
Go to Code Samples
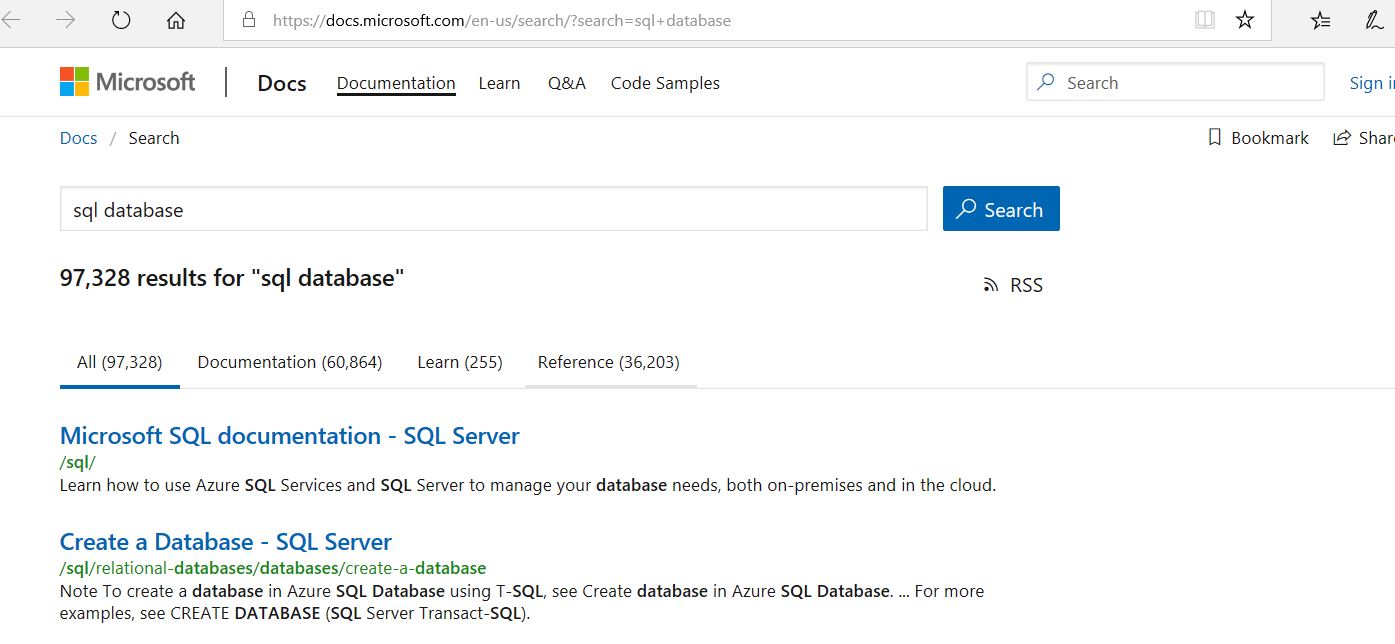[665, 83]
